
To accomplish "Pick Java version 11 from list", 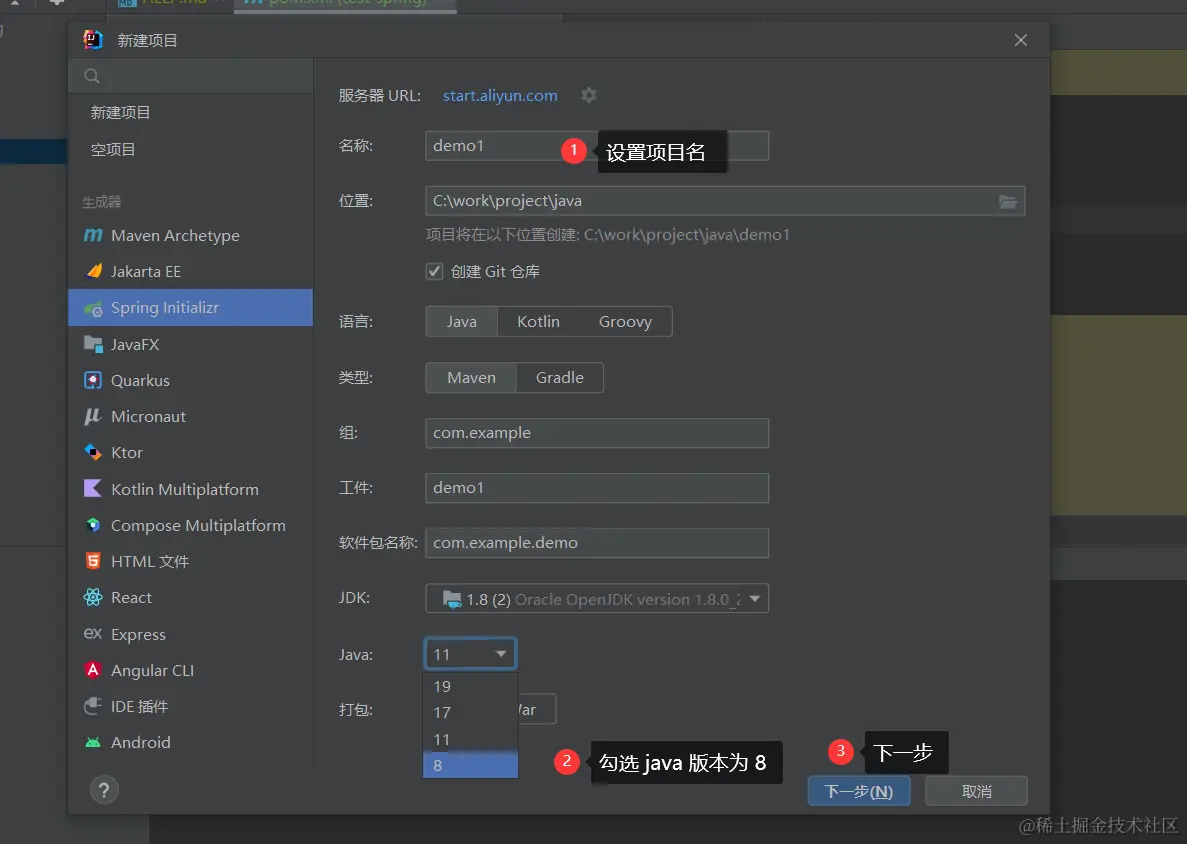I will 470,740.
